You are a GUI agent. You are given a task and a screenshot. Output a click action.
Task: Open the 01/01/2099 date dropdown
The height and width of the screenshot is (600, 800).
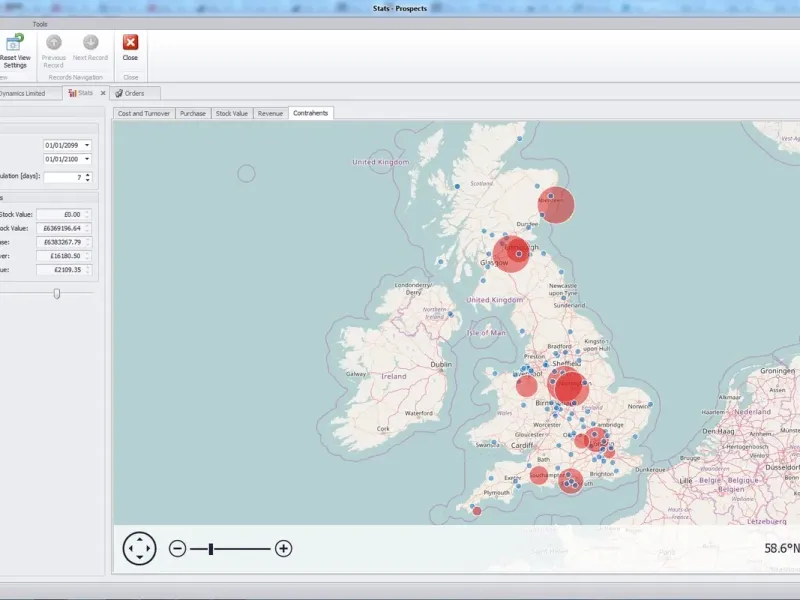coord(87,145)
